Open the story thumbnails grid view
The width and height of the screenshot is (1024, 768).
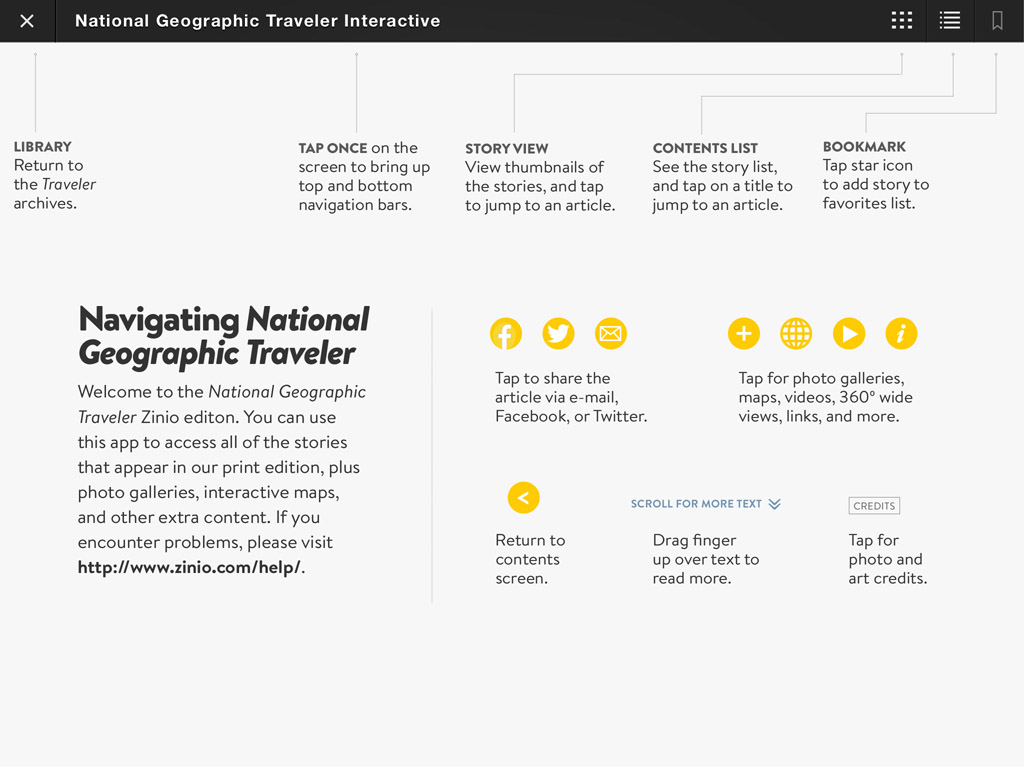click(901, 21)
